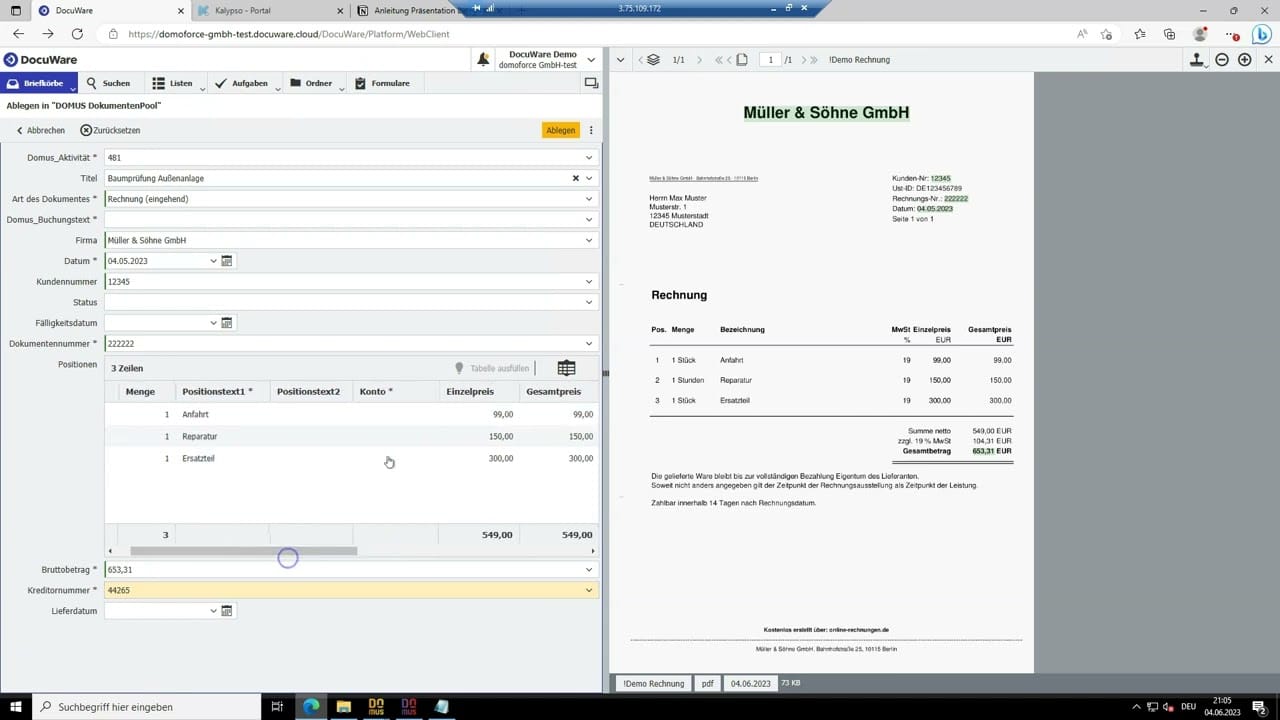The height and width of the screenshot is (720, 1280).
Task: Click the browser back button
Action: 18,34
